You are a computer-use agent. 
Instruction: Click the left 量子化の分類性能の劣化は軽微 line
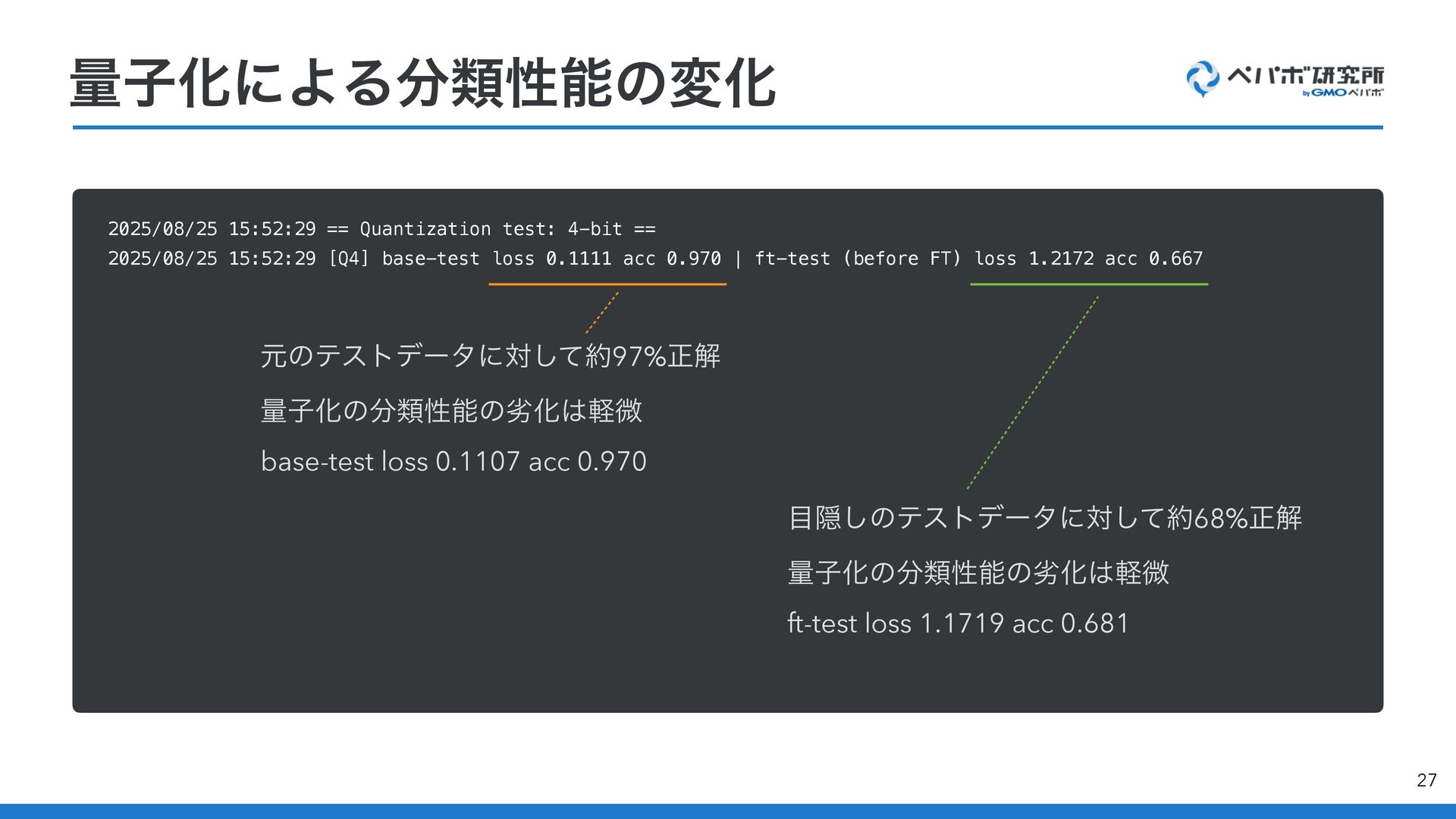(451, 410)
